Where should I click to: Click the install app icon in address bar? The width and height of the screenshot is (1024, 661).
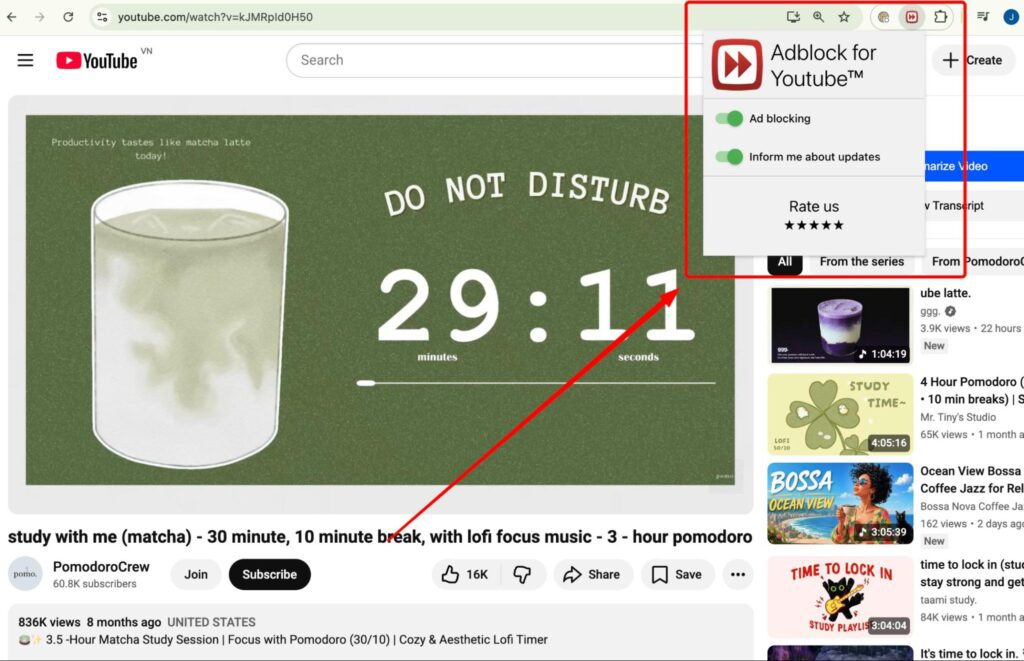click(x=793, y=17)
